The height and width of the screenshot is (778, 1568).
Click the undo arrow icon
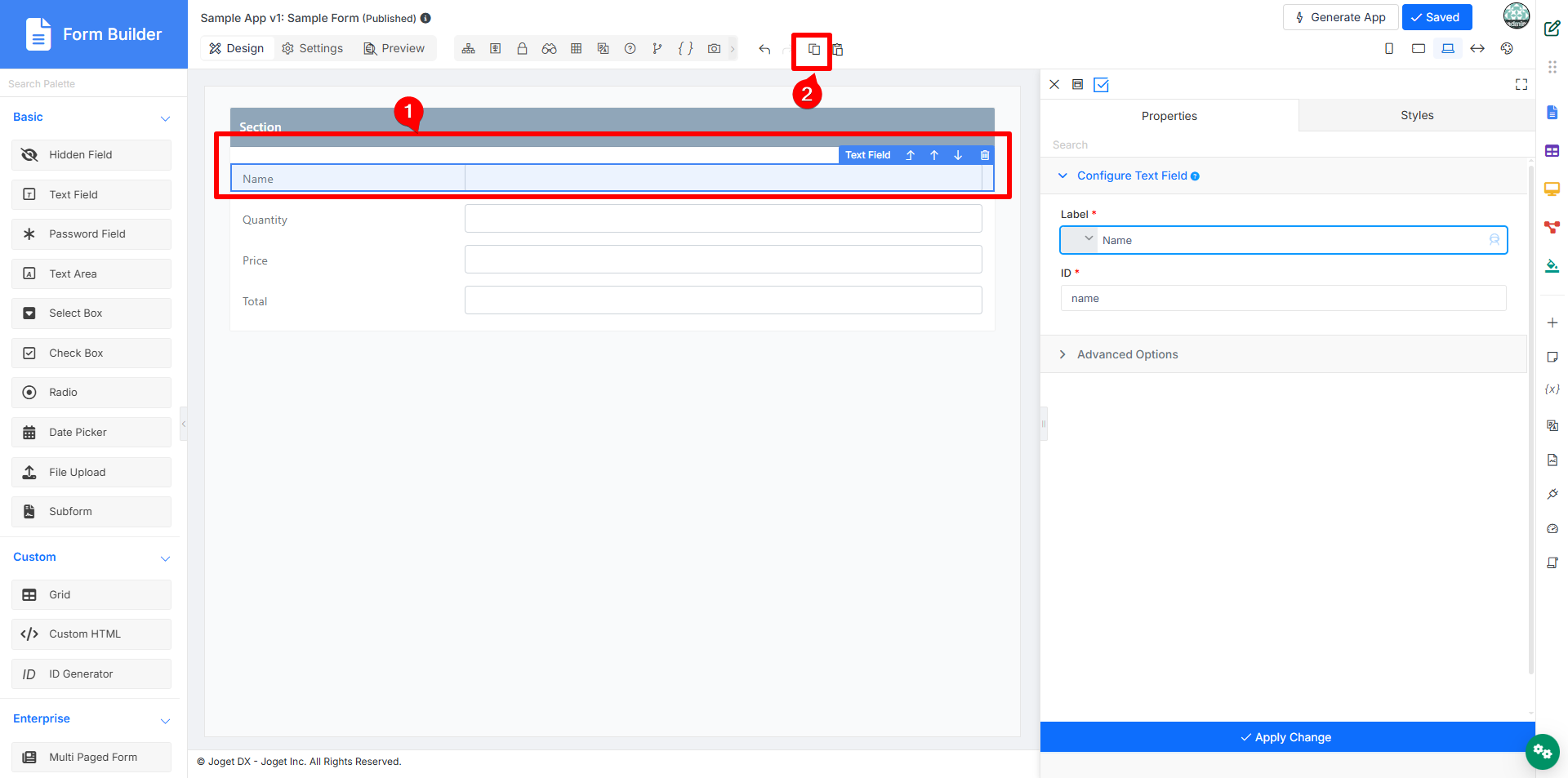point(764,49)
